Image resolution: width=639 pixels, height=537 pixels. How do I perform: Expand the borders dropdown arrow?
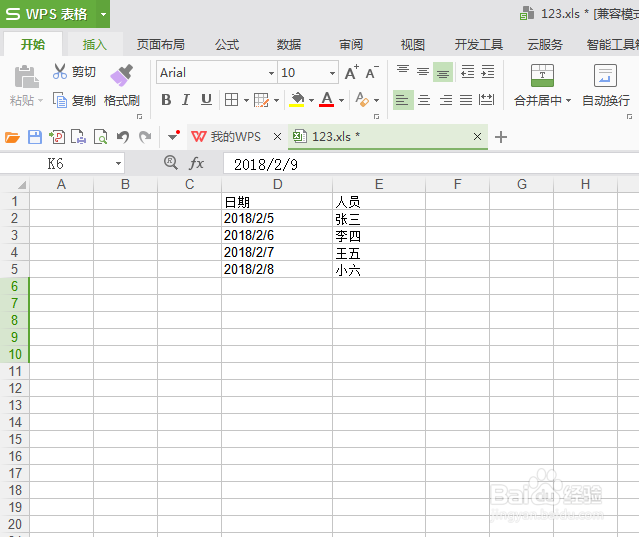(246, 100)
